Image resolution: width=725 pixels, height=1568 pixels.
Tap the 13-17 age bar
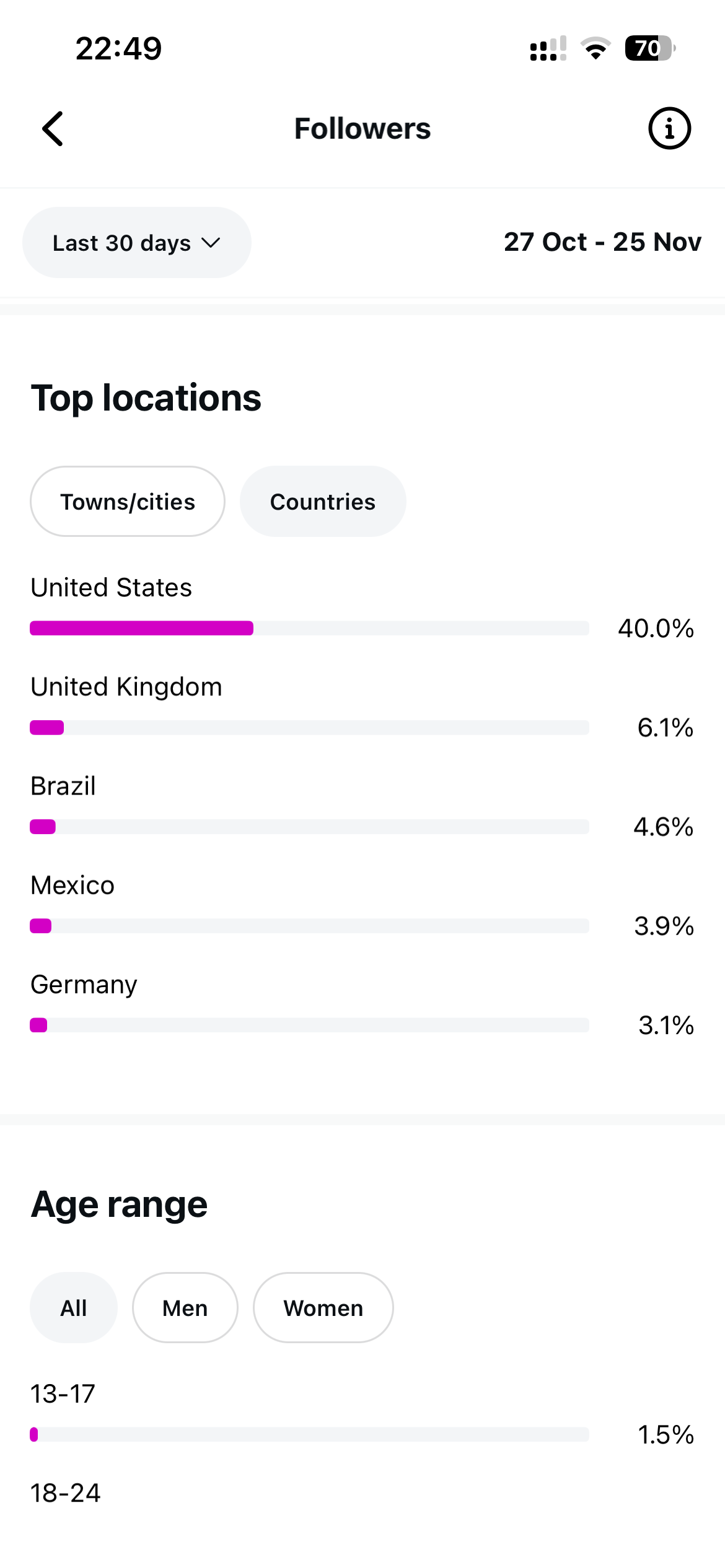(309, 1434)
